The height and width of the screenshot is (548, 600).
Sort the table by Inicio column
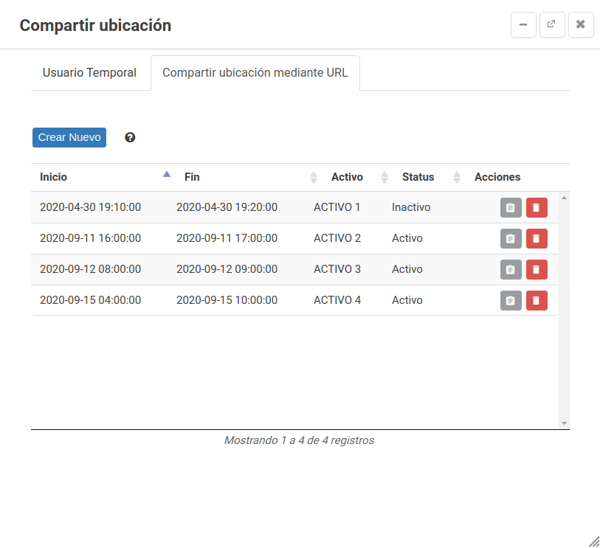[x=103, y=177]
